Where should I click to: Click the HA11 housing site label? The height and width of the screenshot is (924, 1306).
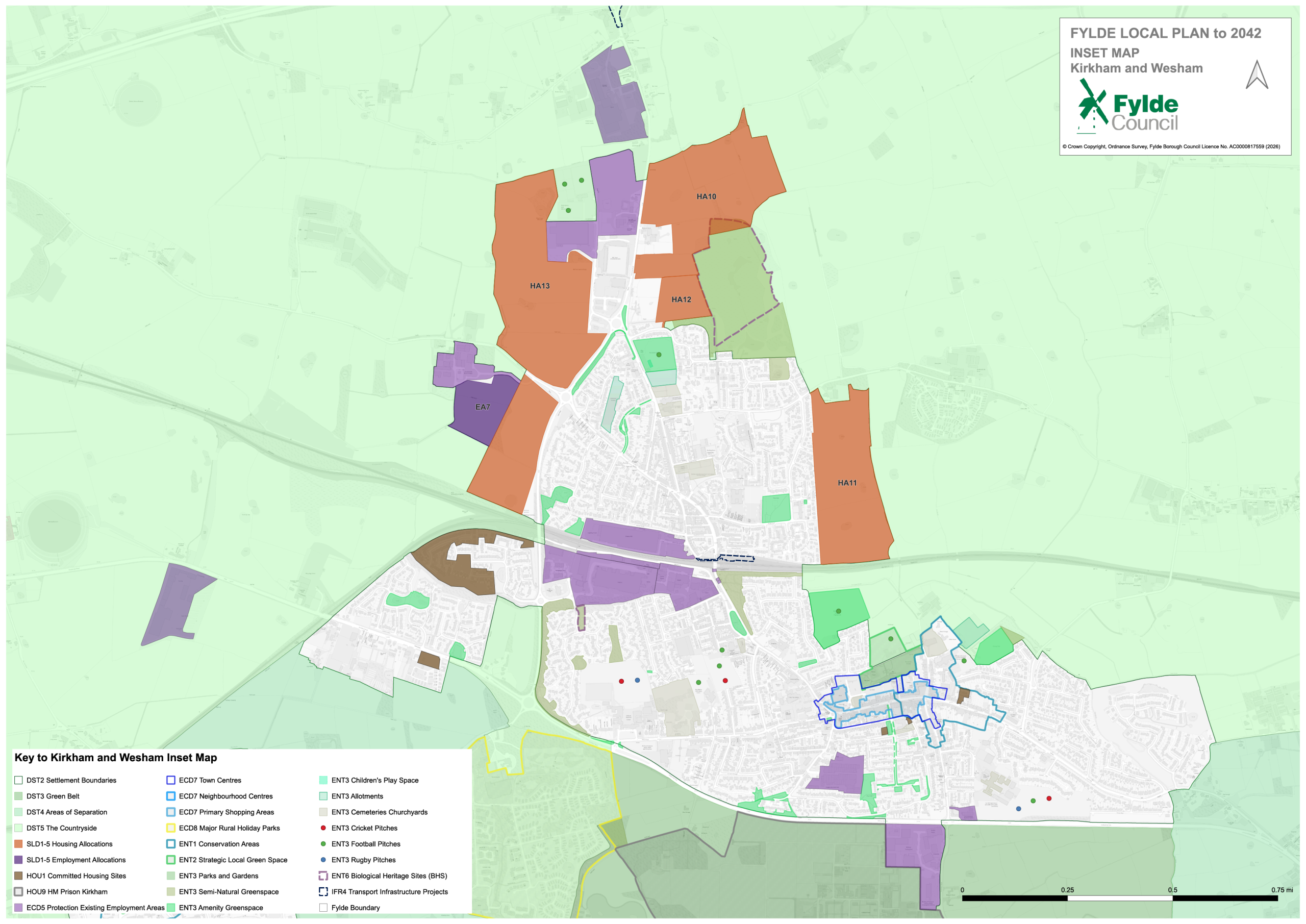847,483
